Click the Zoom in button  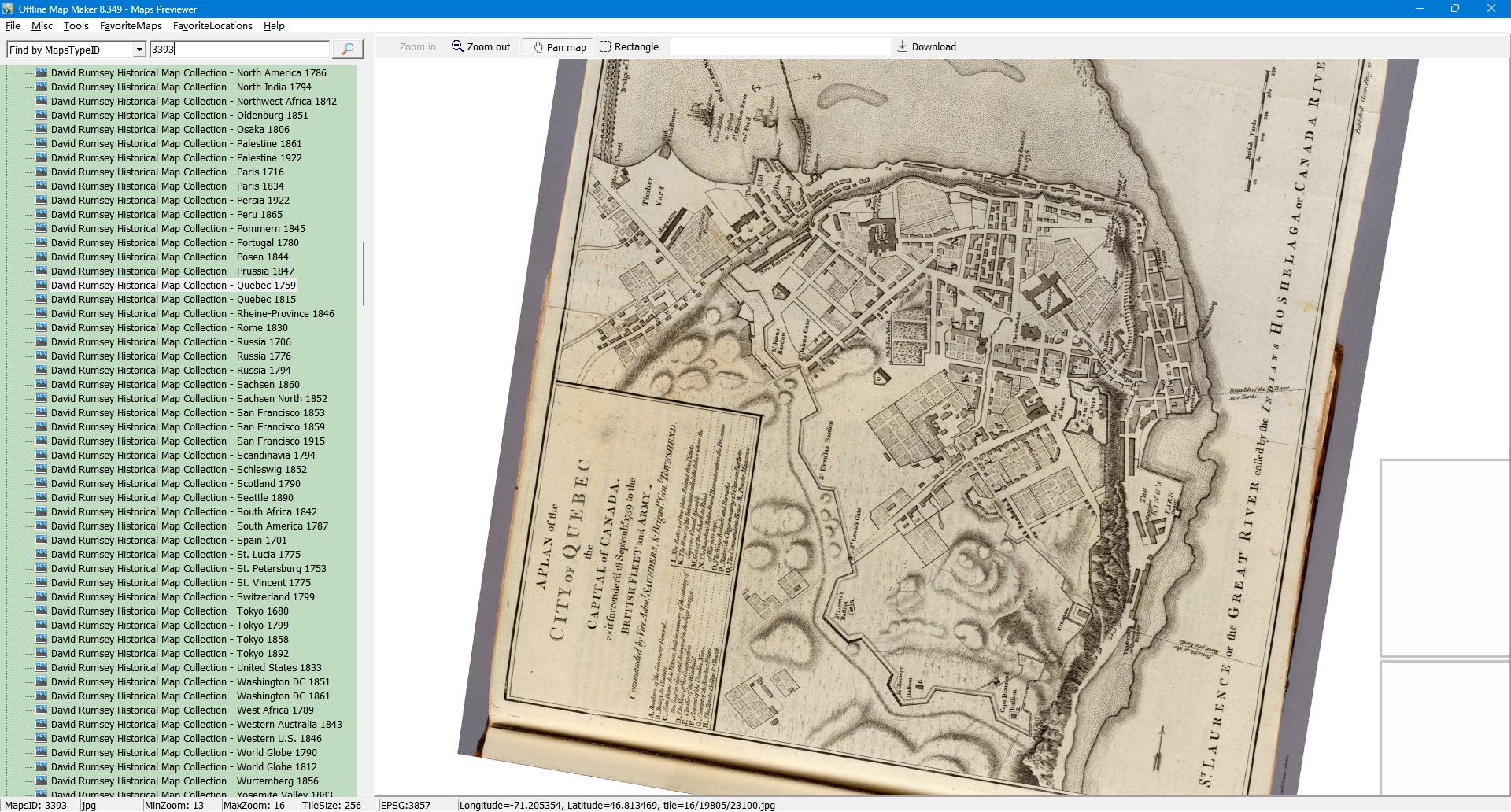tap(417, 47)
